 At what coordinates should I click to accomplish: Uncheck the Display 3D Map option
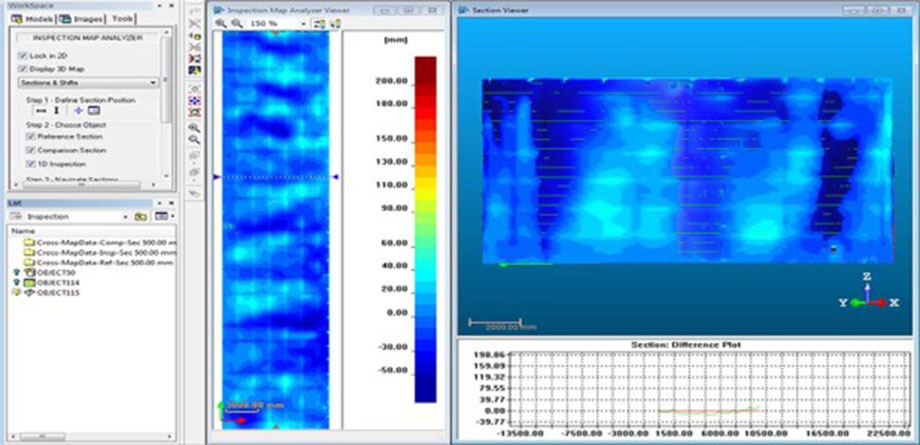click(23, 69)
